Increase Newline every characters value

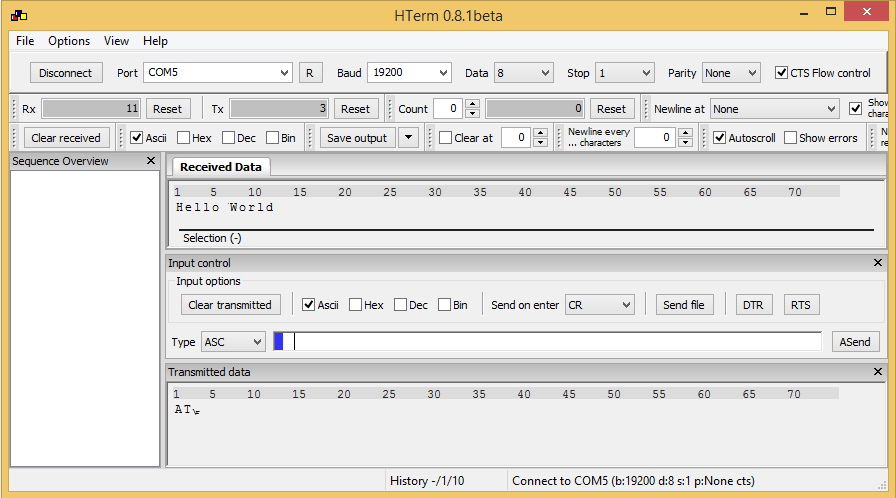(685, 132)
